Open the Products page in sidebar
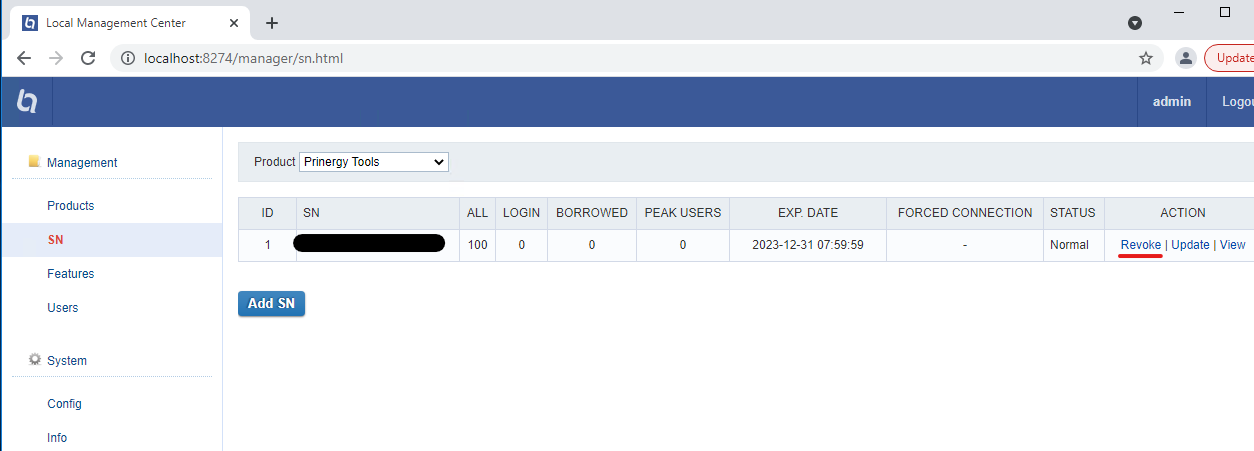Viewport: 1254px width, 451px height. (70, 206)
